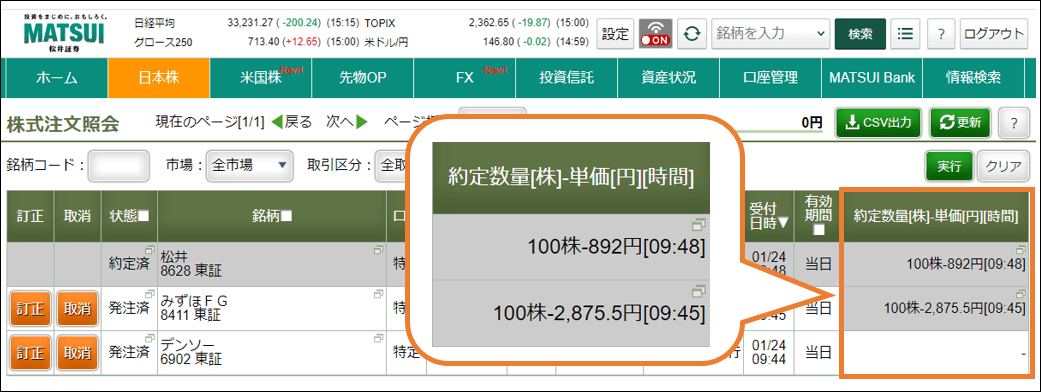Click the circular refresh icon beside ON

tap(692, 34)
